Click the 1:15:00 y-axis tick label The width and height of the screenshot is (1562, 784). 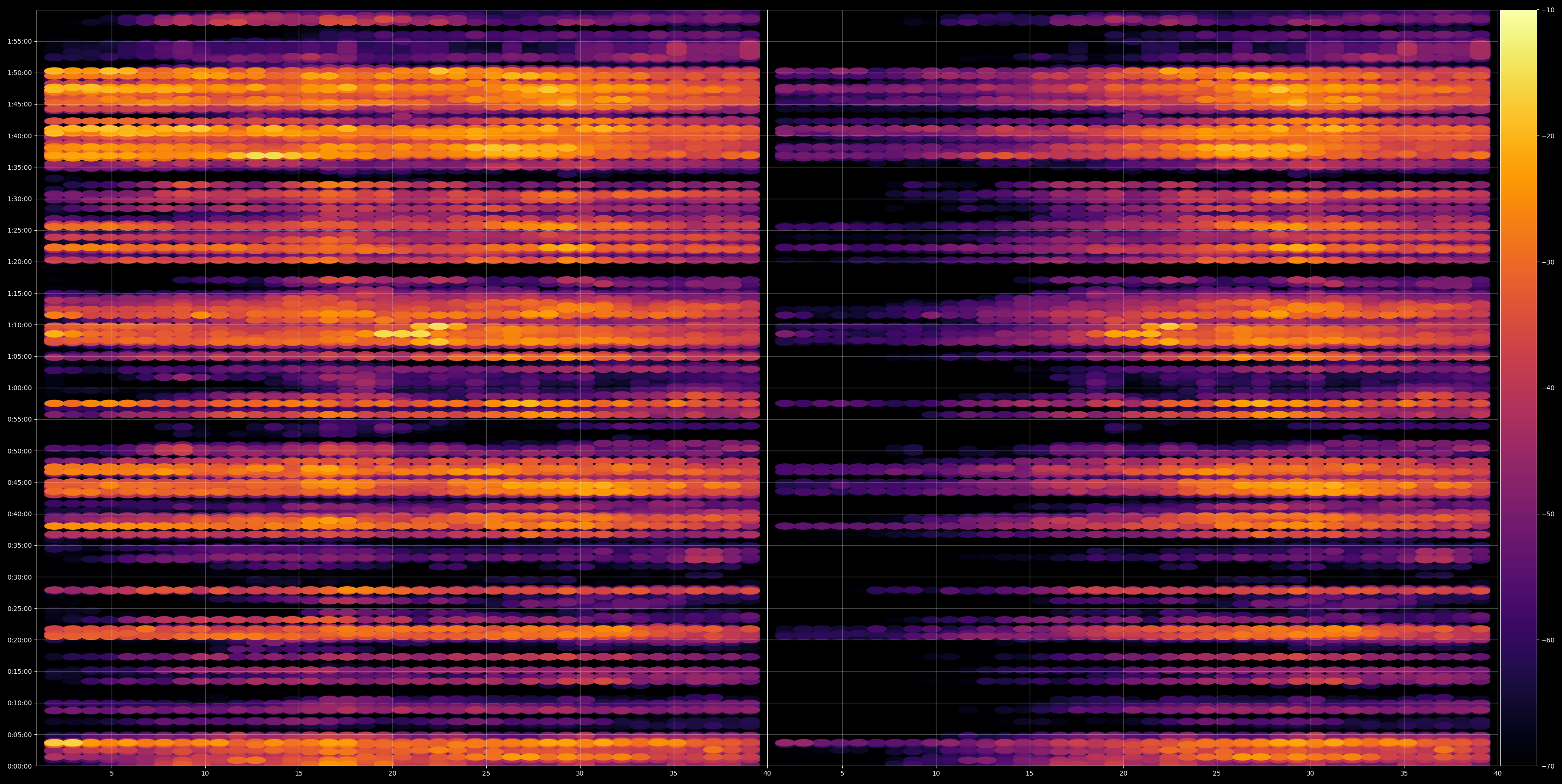tap(19, 294)
